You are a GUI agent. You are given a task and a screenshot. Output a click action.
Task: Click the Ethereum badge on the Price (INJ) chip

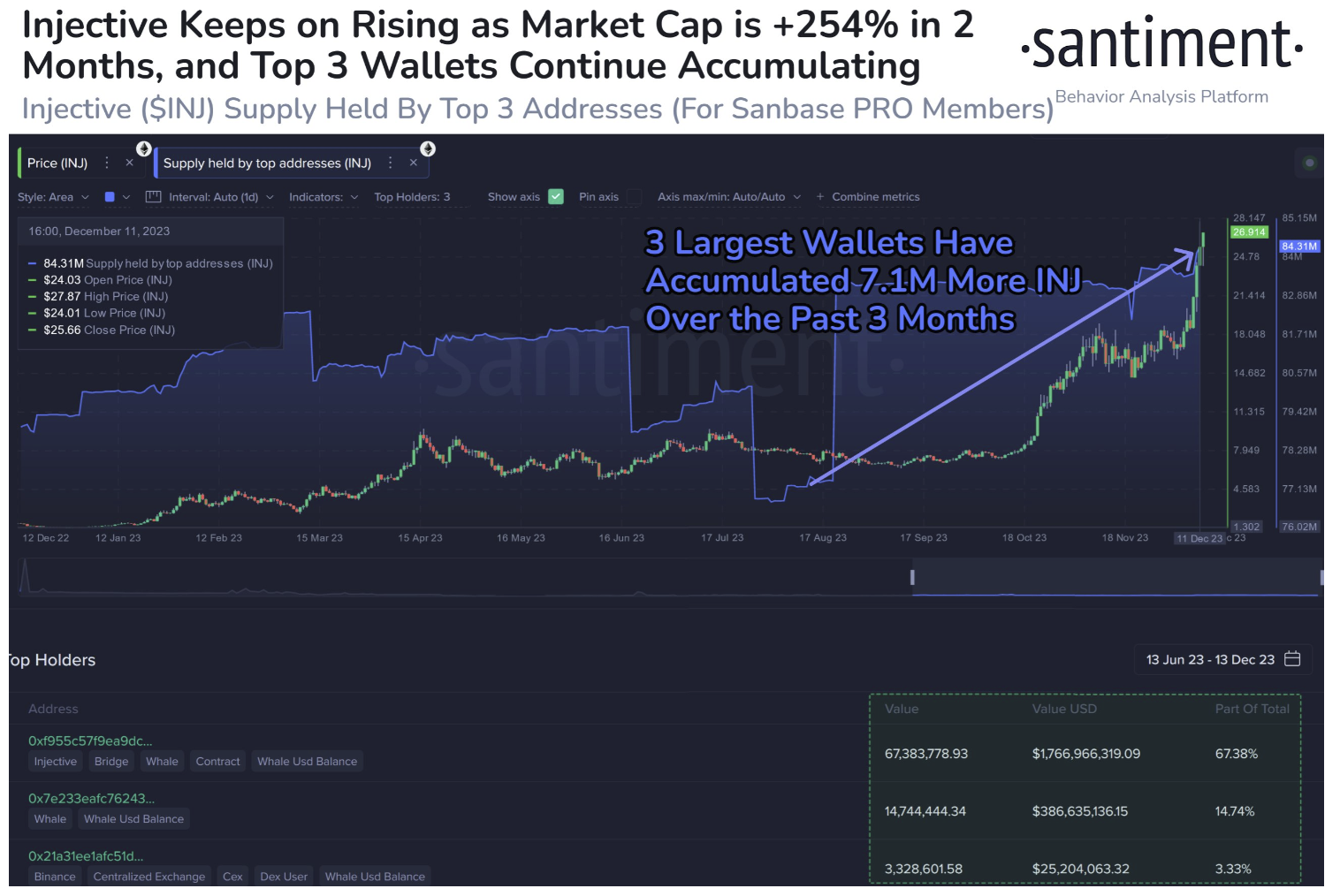[x=143, y=148]
